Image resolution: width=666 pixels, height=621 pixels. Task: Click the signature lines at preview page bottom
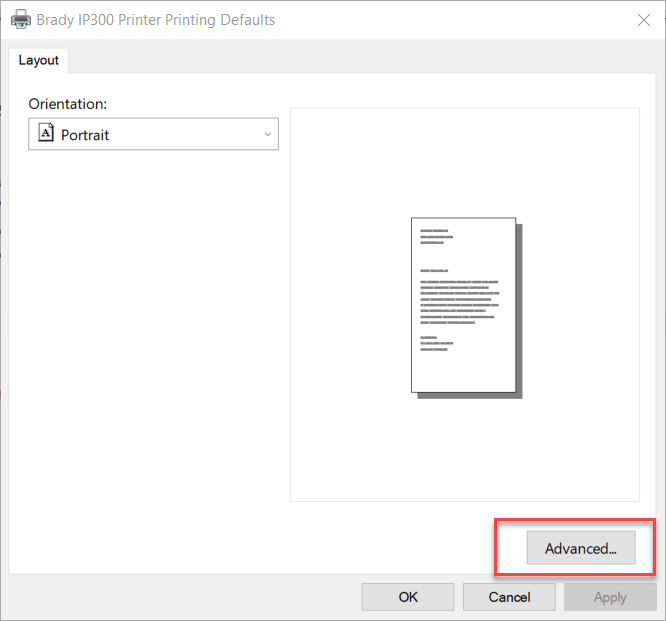[x=434, y=344]
